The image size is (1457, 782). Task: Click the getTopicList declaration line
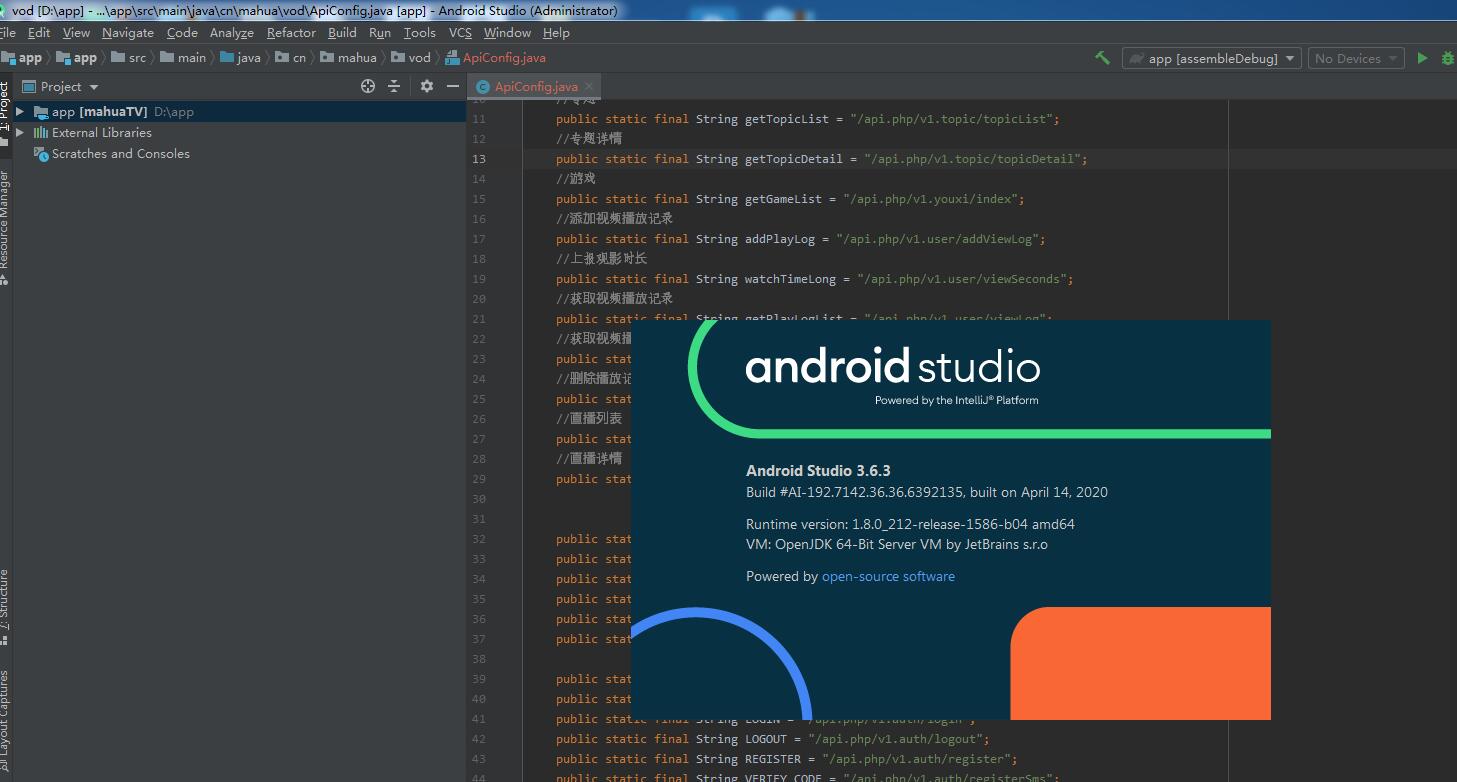(807, 119)
